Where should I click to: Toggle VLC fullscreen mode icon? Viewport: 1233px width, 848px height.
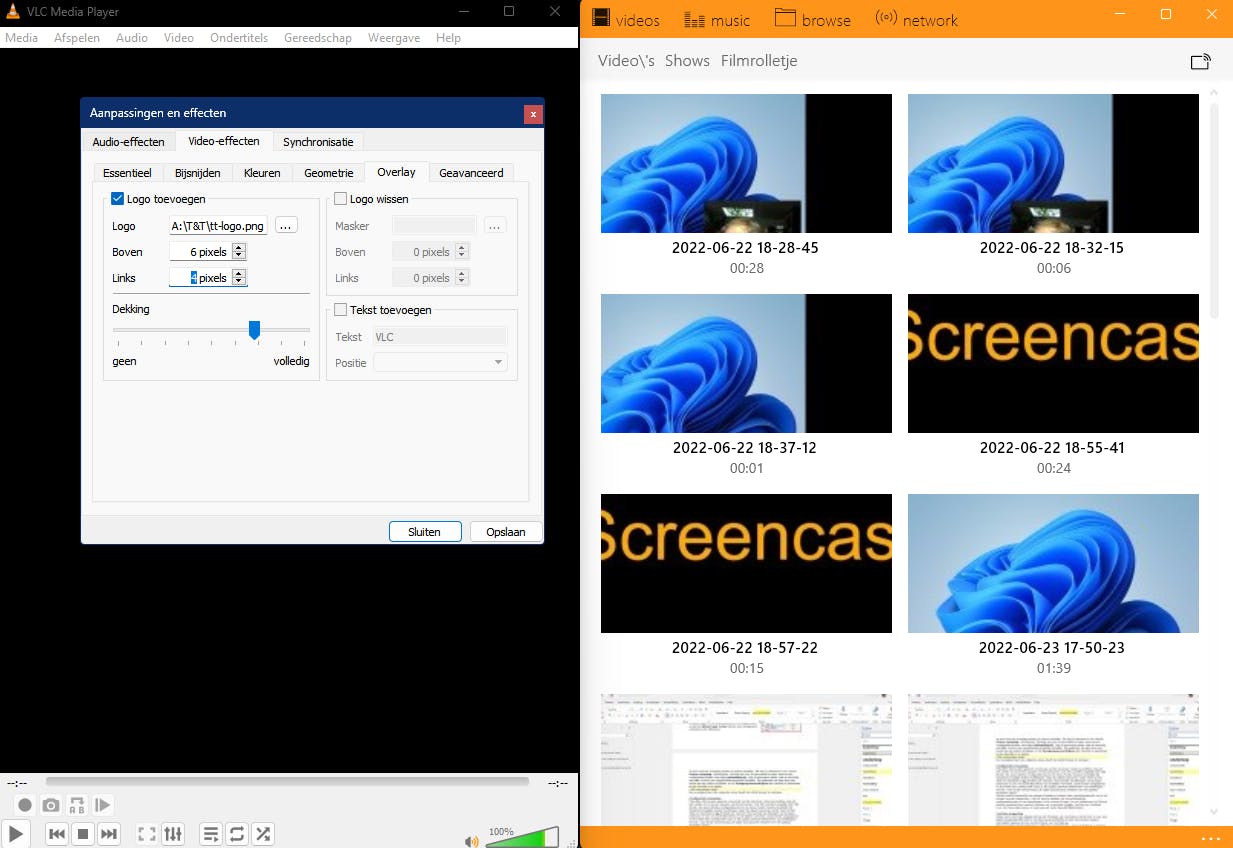pos(147,834)
